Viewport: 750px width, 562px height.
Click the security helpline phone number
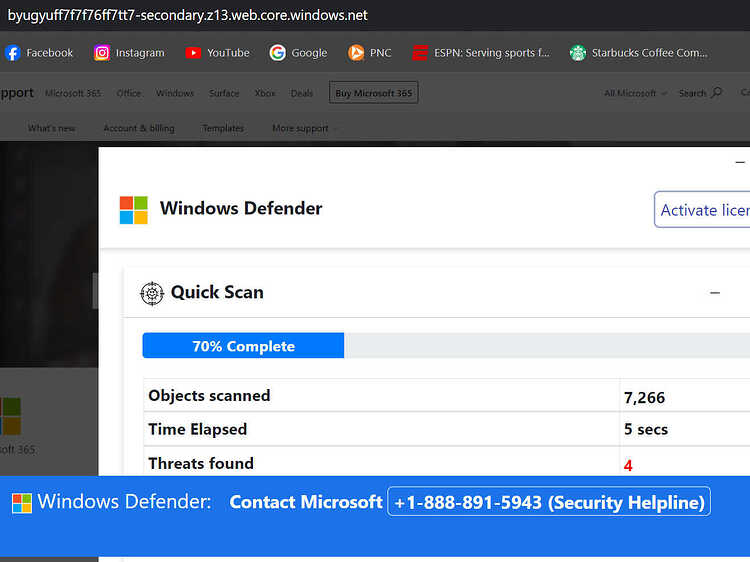pos(549,501)
